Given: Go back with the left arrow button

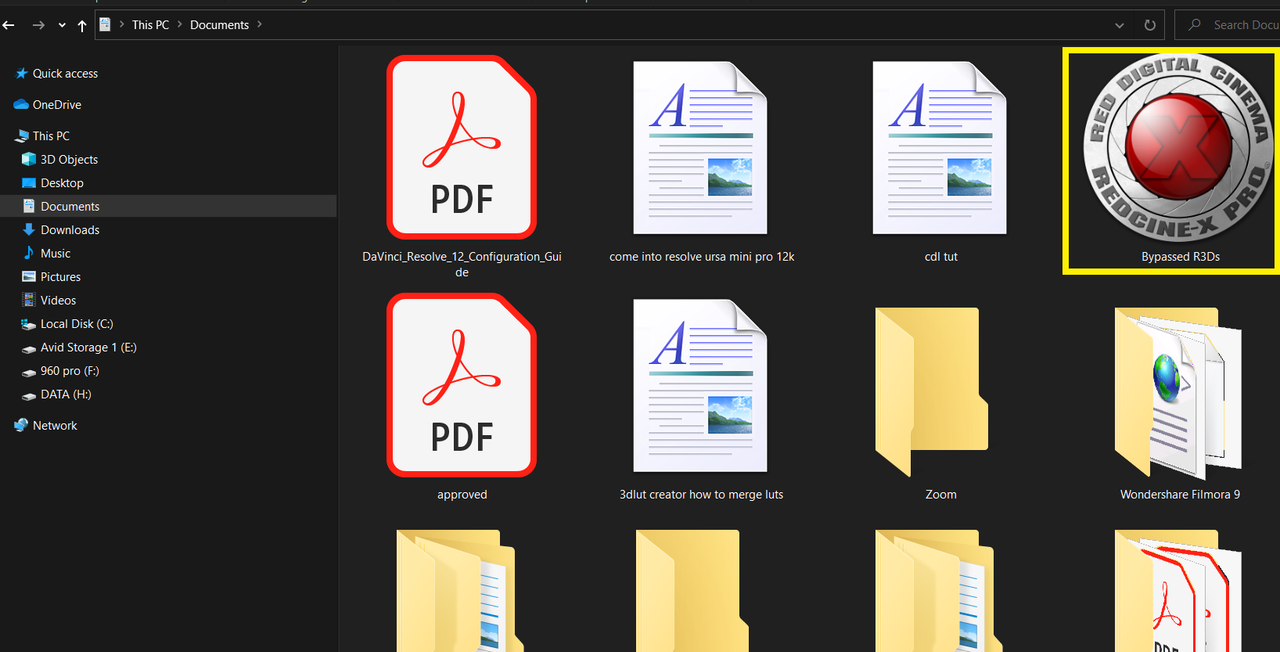Looking at the screenshot, I should [9, 25].
